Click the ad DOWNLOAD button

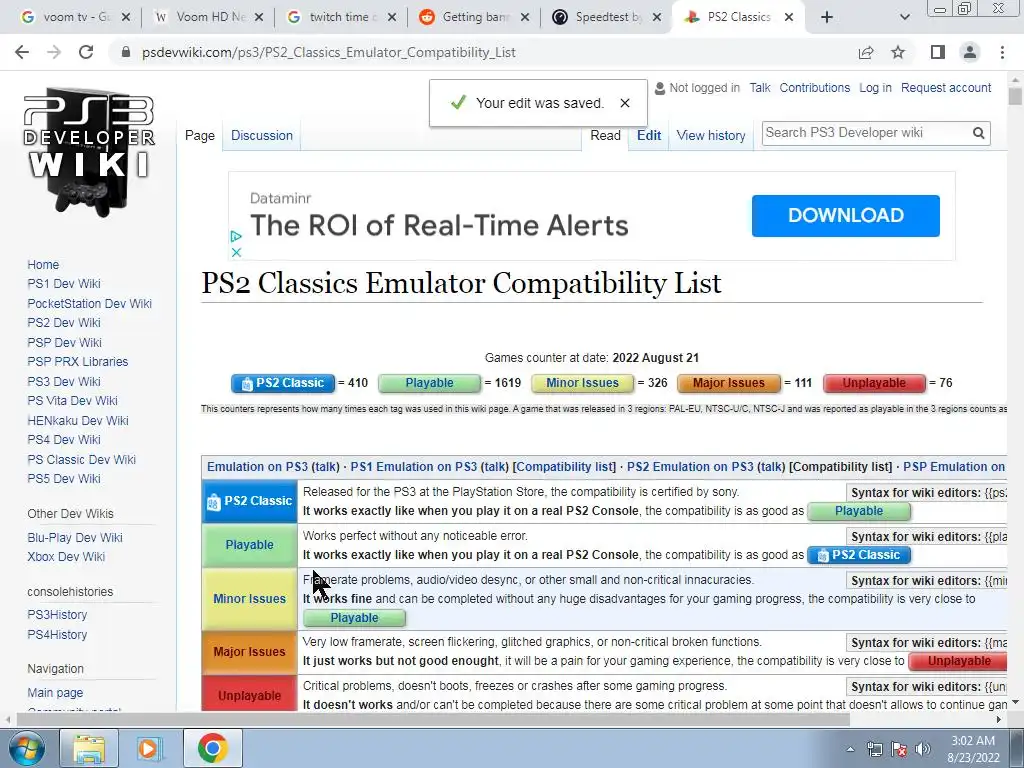click(846, 216)
